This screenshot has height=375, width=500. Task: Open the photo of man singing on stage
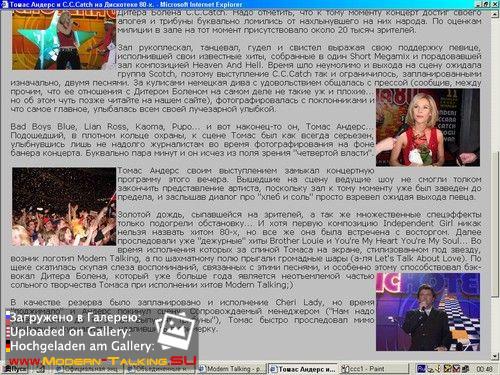pos(428,312)
